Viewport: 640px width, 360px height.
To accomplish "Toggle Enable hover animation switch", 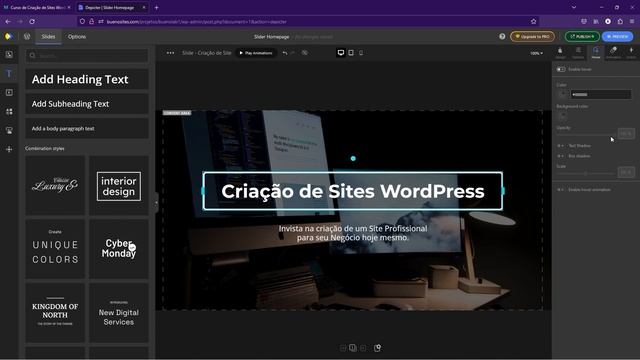I will point(560,190).
